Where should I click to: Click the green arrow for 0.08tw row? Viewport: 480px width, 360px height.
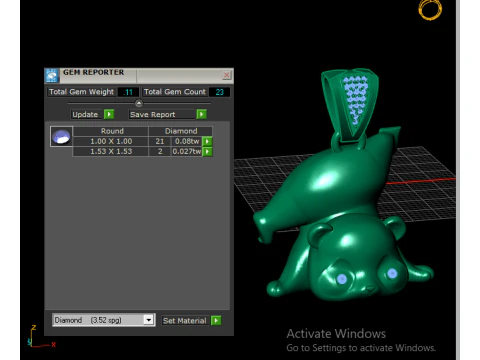(207, 141)
